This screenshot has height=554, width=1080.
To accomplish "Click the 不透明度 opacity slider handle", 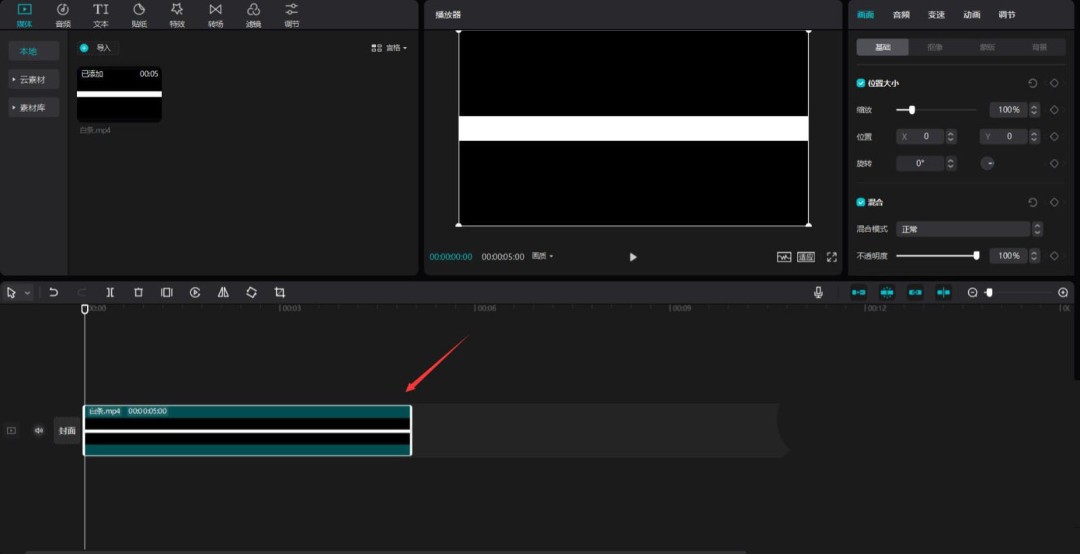I will [976, 256].
